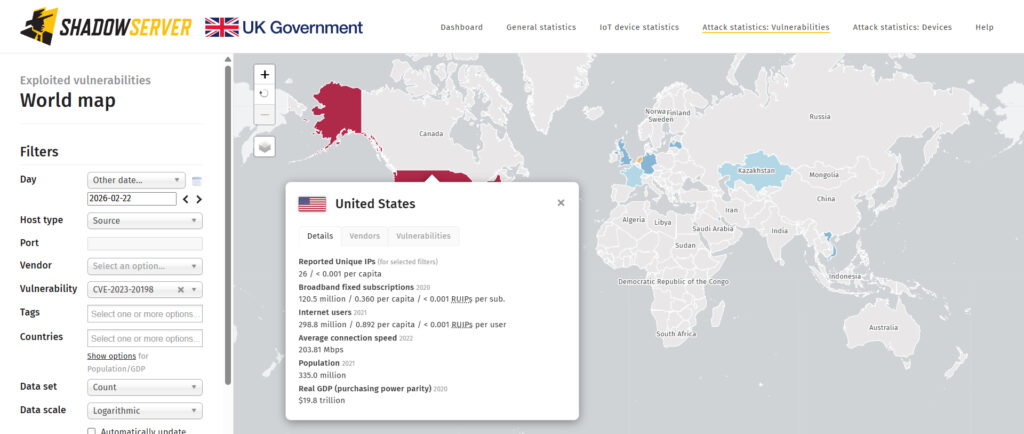Click the Shadowserver logo
This screenshot has width=1024, height=434.
[105, 26]
